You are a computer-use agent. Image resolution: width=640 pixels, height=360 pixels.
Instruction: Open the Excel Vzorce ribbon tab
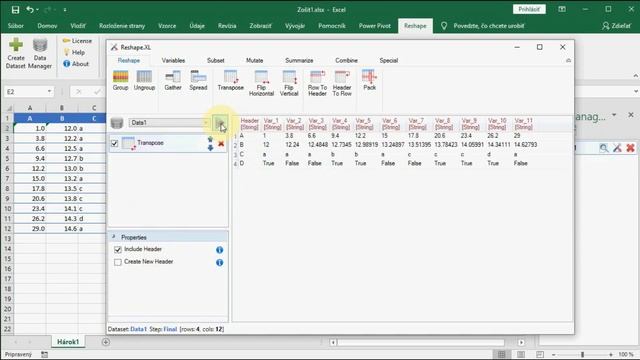pos(167,26)
